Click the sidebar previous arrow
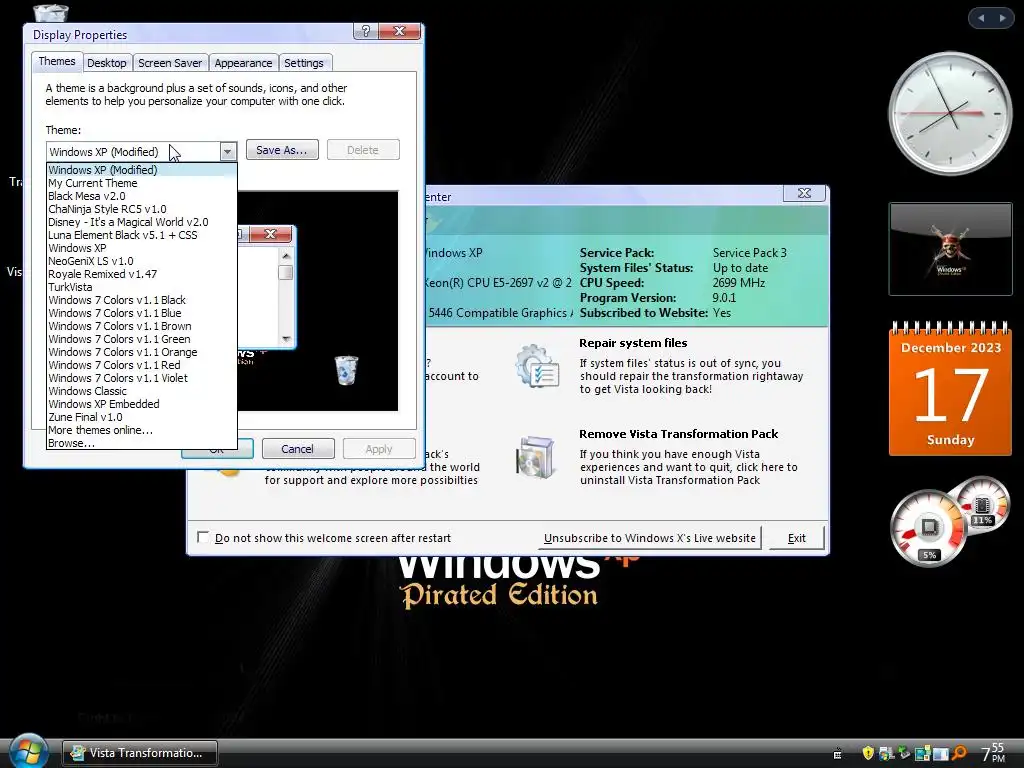The height and width of the screenshot is (768, 1024). click(x=981, y=18)
